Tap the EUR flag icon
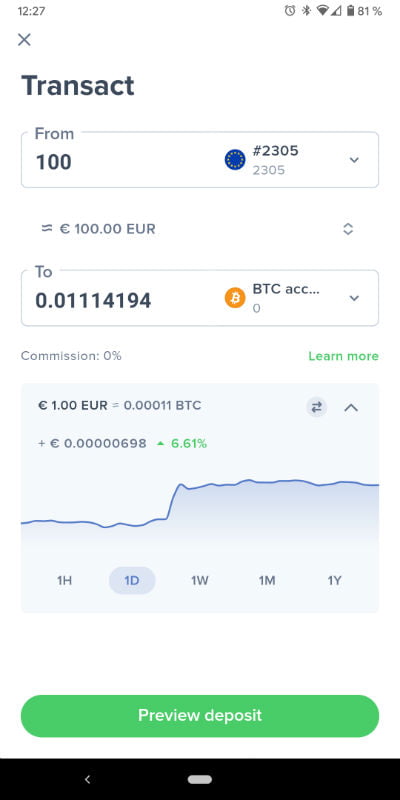 [235, 160]
